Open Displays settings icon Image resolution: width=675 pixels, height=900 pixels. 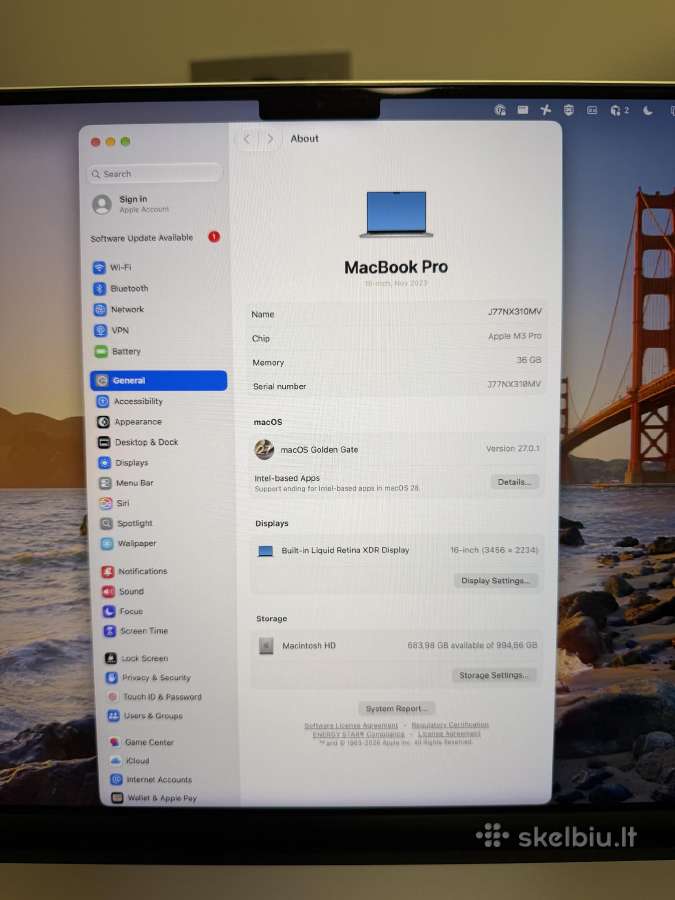point(104,463)
